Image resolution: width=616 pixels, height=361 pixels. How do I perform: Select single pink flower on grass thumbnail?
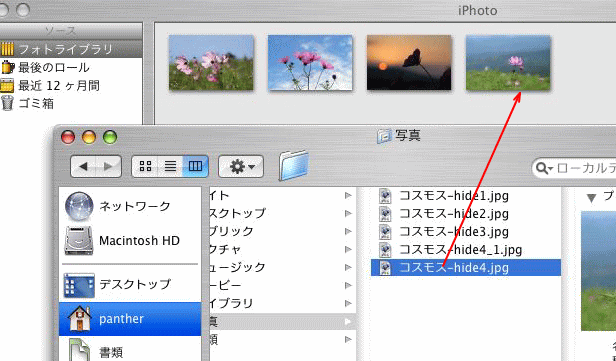coord(508,63)
